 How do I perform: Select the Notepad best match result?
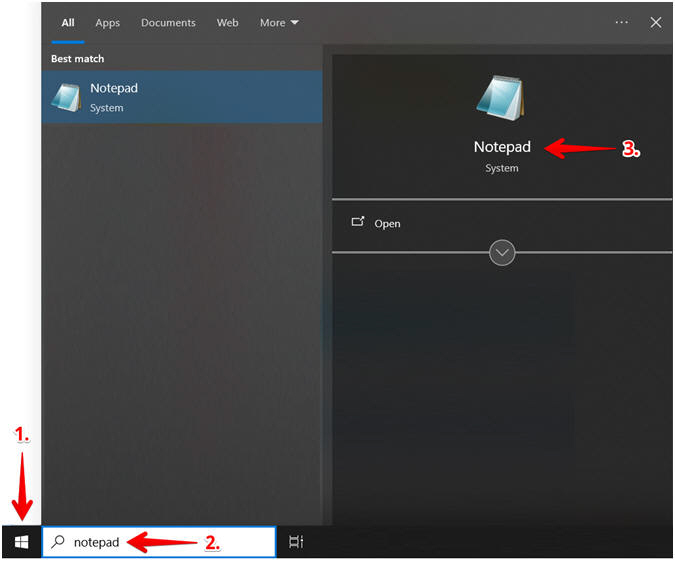(182, 97)
